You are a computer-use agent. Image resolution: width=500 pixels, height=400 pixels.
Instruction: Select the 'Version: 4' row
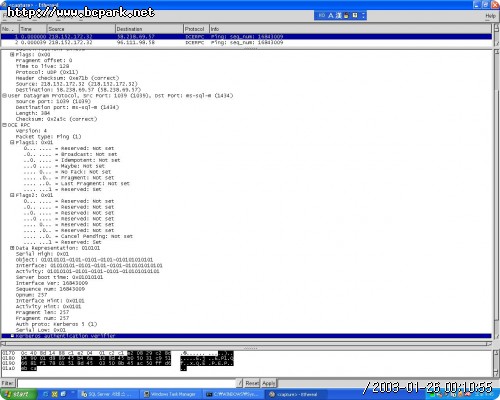point(31,131)
